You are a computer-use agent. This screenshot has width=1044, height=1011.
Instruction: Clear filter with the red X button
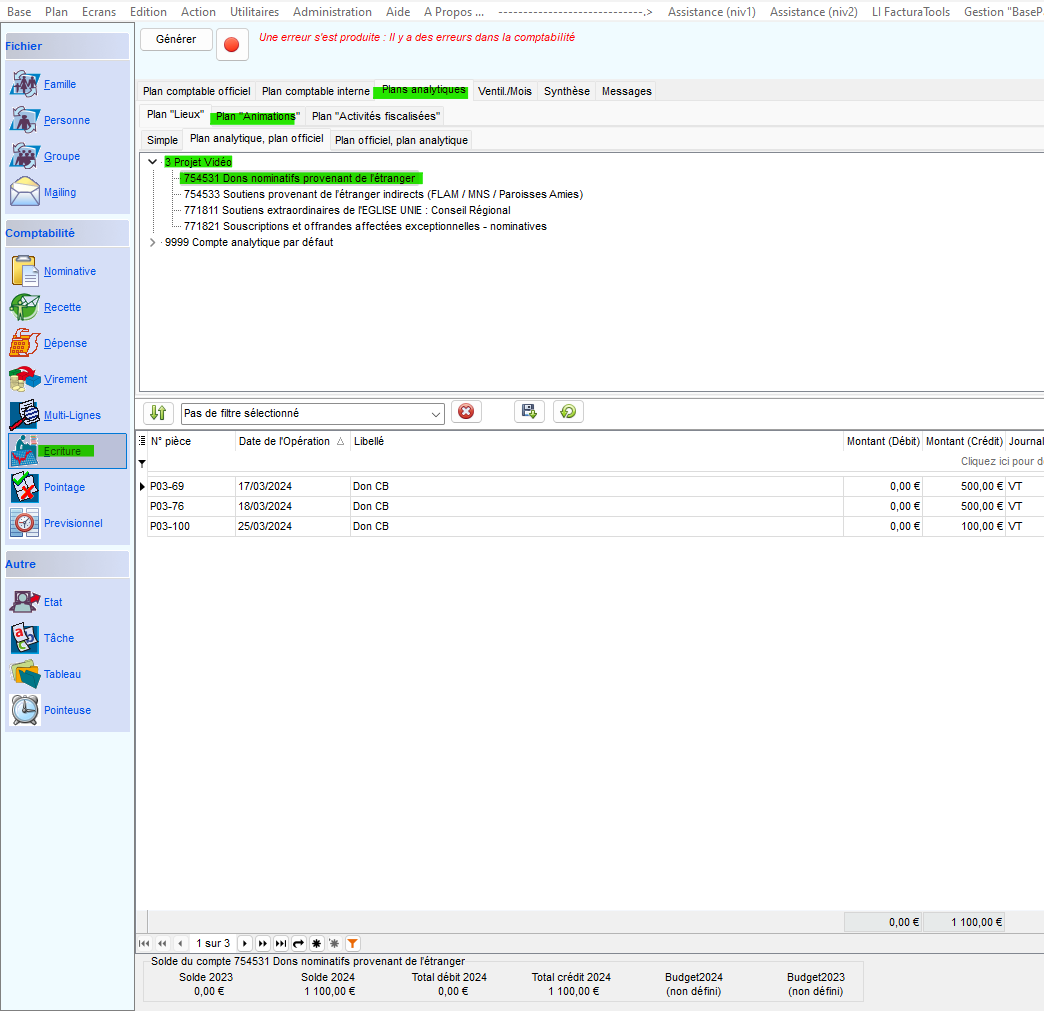[466, 412]
